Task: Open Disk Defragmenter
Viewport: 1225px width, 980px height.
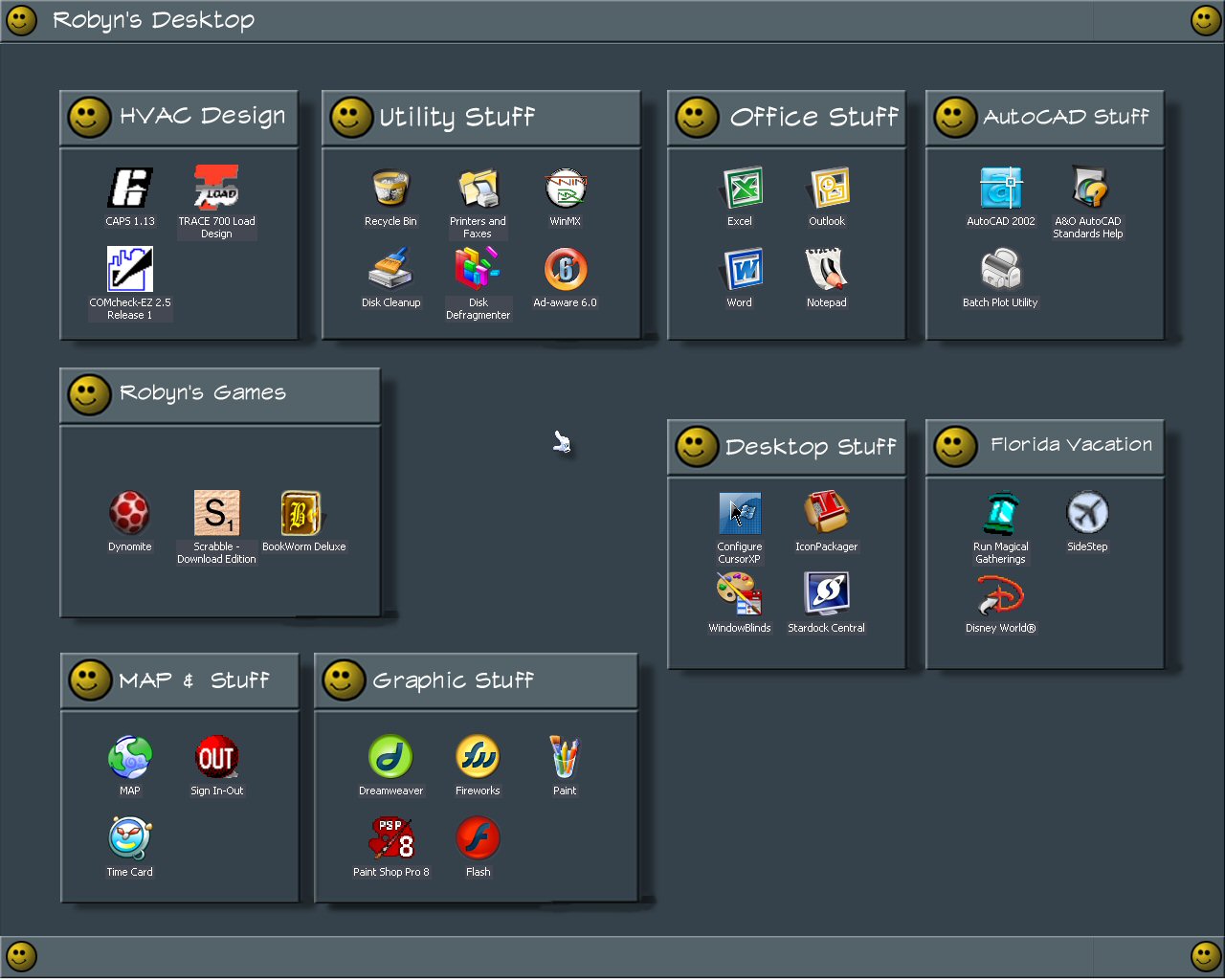Action: [478, 268]
